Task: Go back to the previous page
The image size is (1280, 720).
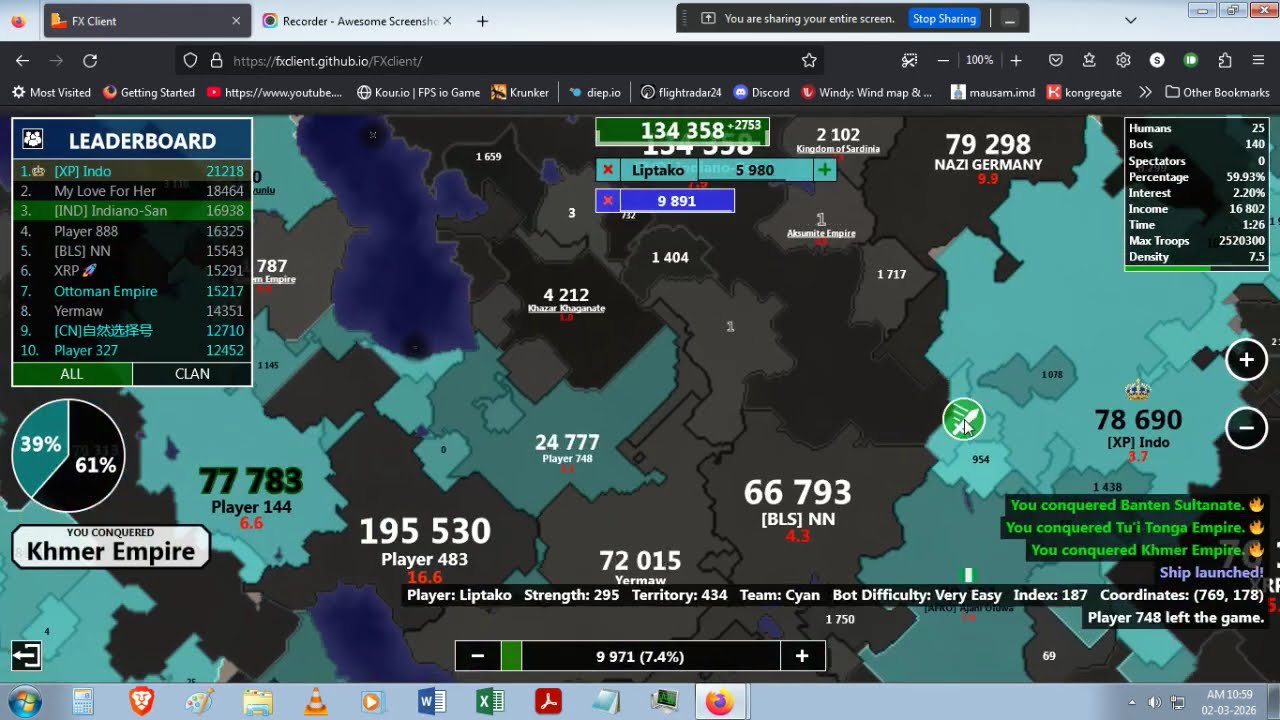Action: click(x=23, y=61)
